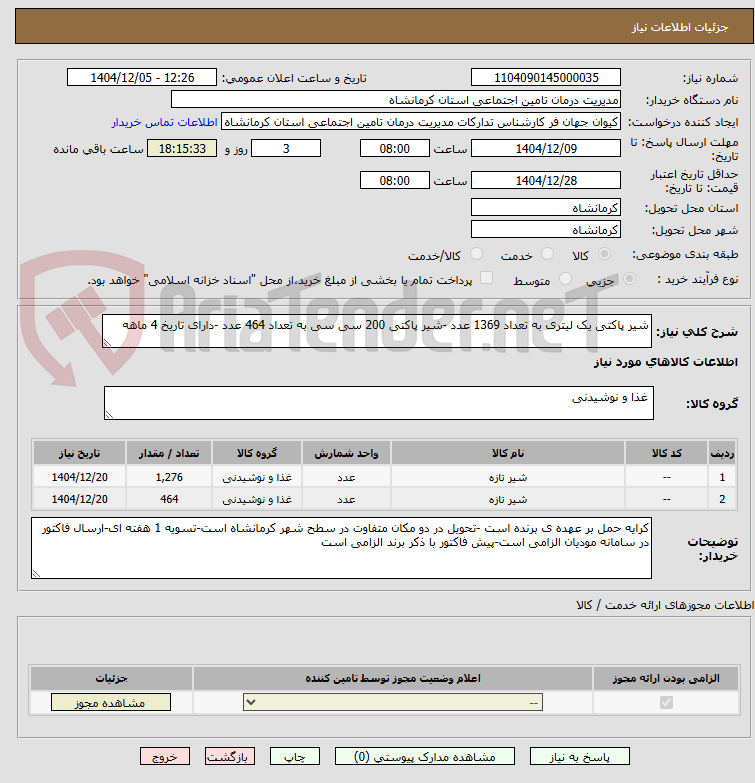This screenshot has width=755, height=783.
Task: Click the ردیف column header
Action: pos(722,453)
